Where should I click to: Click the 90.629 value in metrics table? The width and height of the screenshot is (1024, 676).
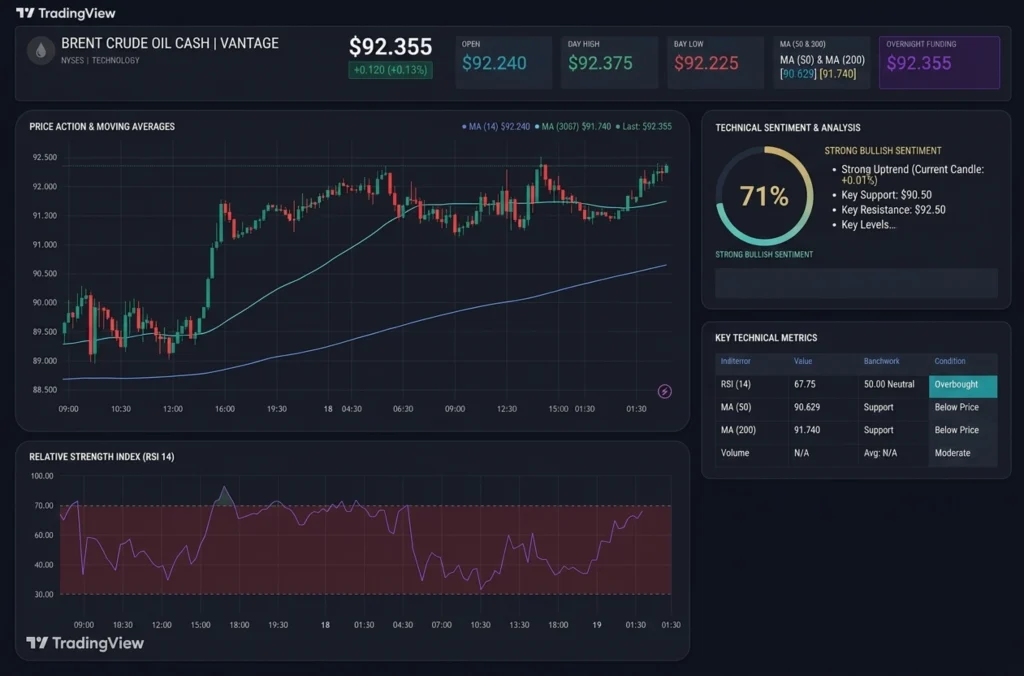coord(807,408)
